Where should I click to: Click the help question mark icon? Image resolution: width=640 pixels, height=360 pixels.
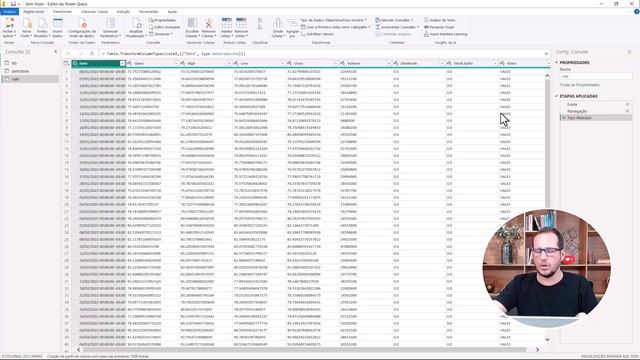click(x=636, y=12)
